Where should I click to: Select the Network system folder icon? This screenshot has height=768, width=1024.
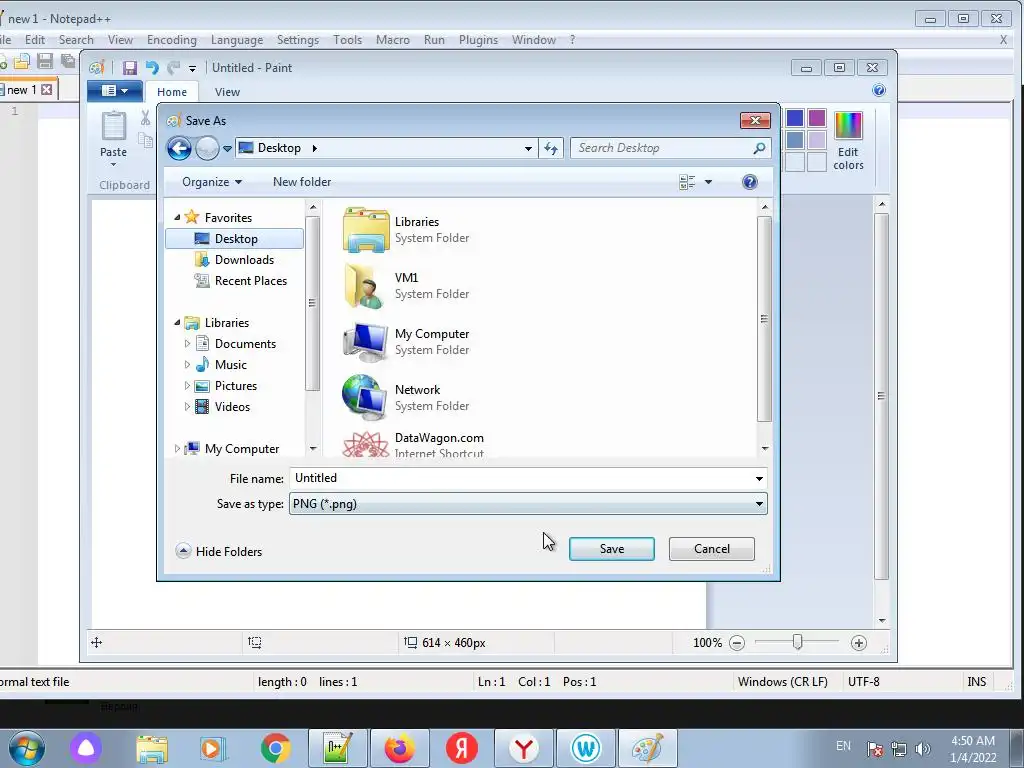point(364,398)
